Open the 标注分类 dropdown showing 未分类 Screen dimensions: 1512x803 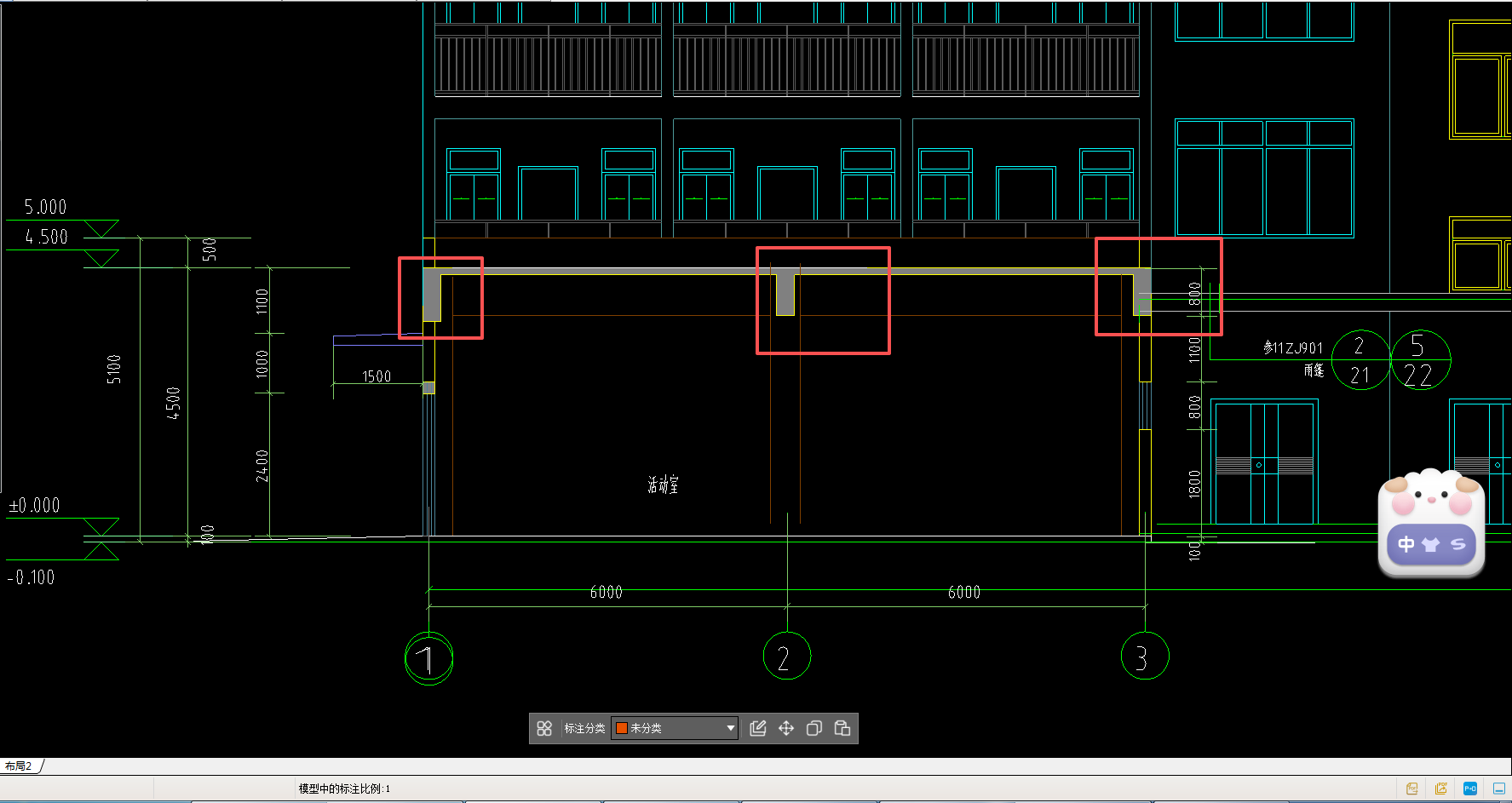(675, 728)
